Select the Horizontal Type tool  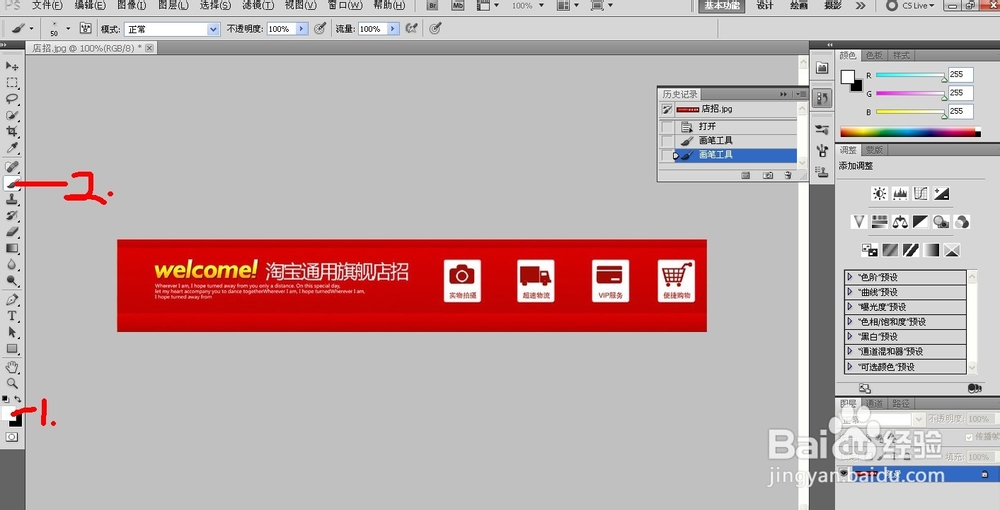click(x=12, y=316)
